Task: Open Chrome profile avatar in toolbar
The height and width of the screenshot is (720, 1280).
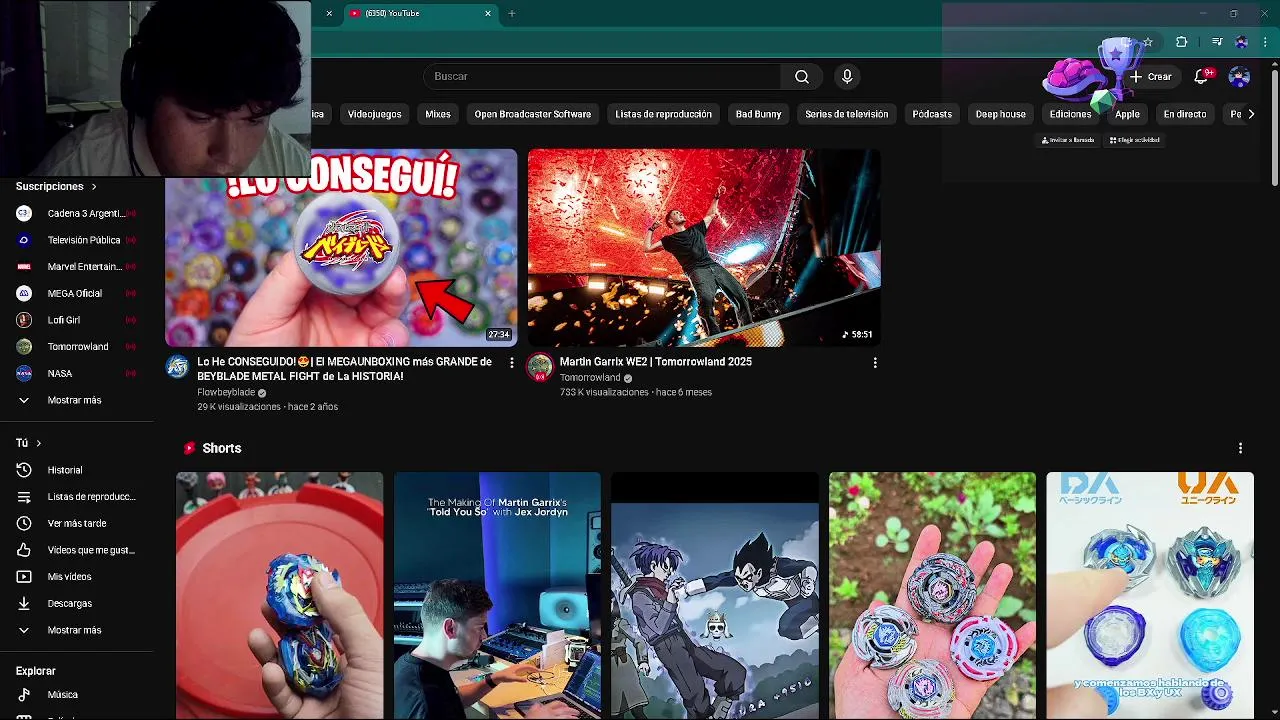Action: tap(1241, 42)
